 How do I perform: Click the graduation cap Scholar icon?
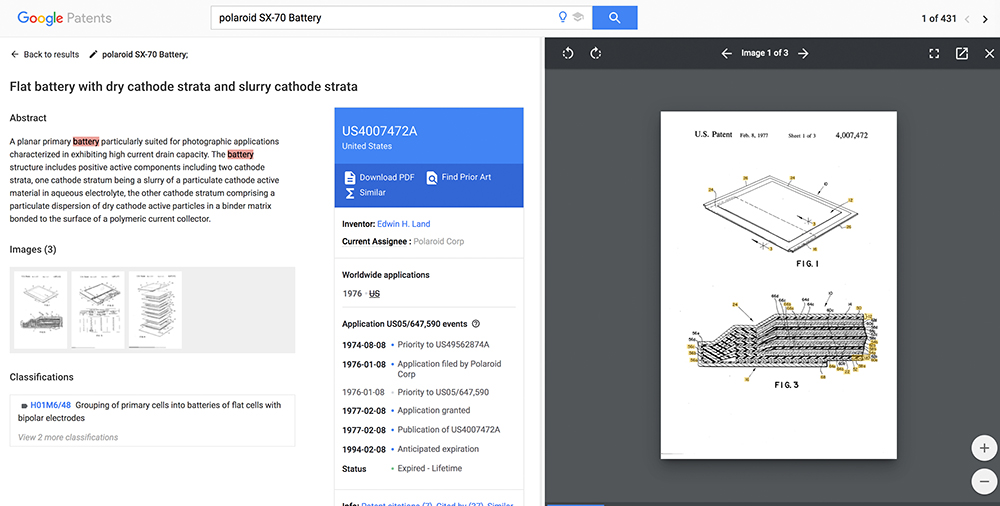pos(578,18)
